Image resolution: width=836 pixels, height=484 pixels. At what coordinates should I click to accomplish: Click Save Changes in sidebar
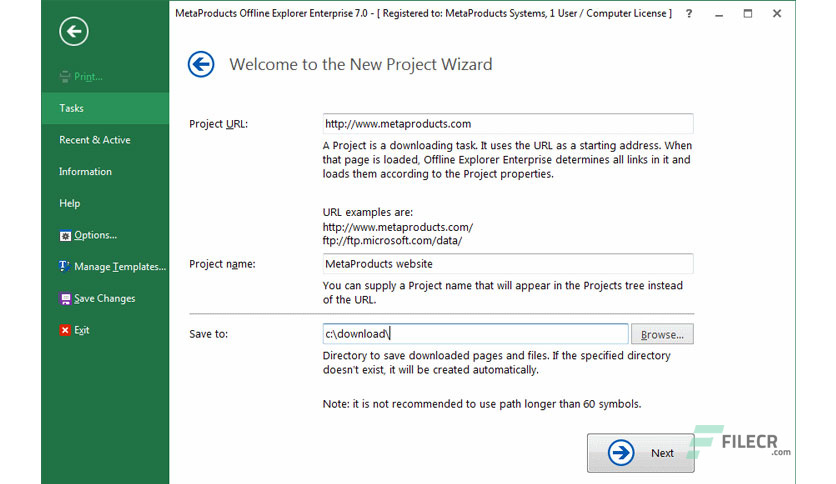click(x=104, y=299)
